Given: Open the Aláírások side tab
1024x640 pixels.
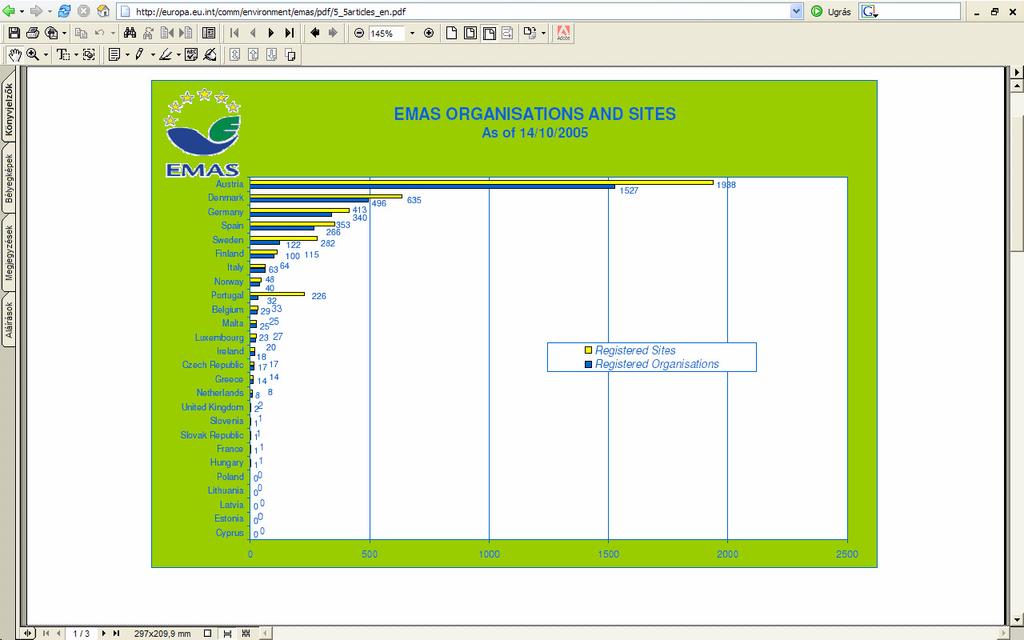Looking at the screenshot, I should point(8,320).
